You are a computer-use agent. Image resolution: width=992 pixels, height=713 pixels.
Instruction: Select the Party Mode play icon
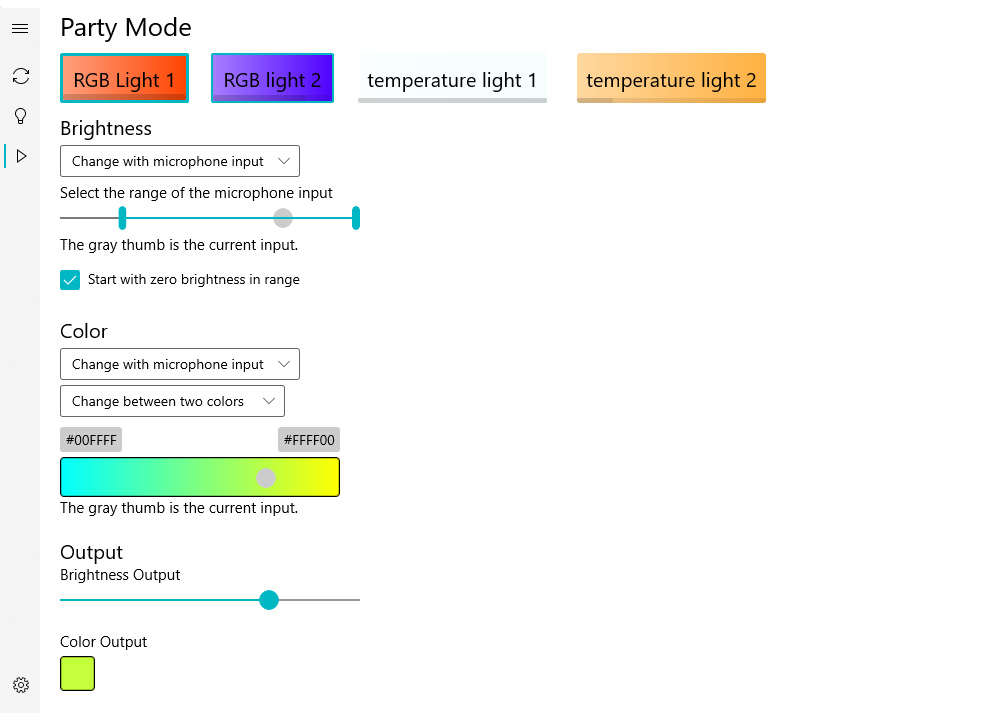click(21, 156)
